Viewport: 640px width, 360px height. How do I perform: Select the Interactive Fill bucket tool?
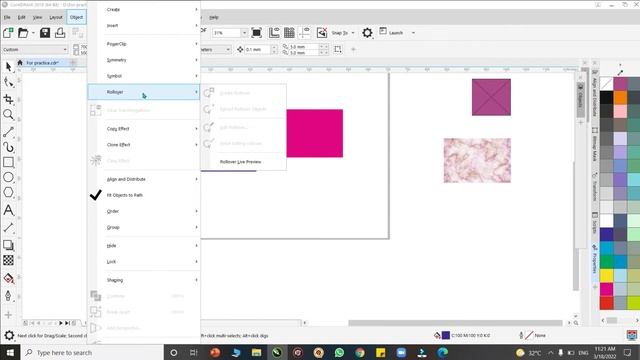(x=9, y=278)
